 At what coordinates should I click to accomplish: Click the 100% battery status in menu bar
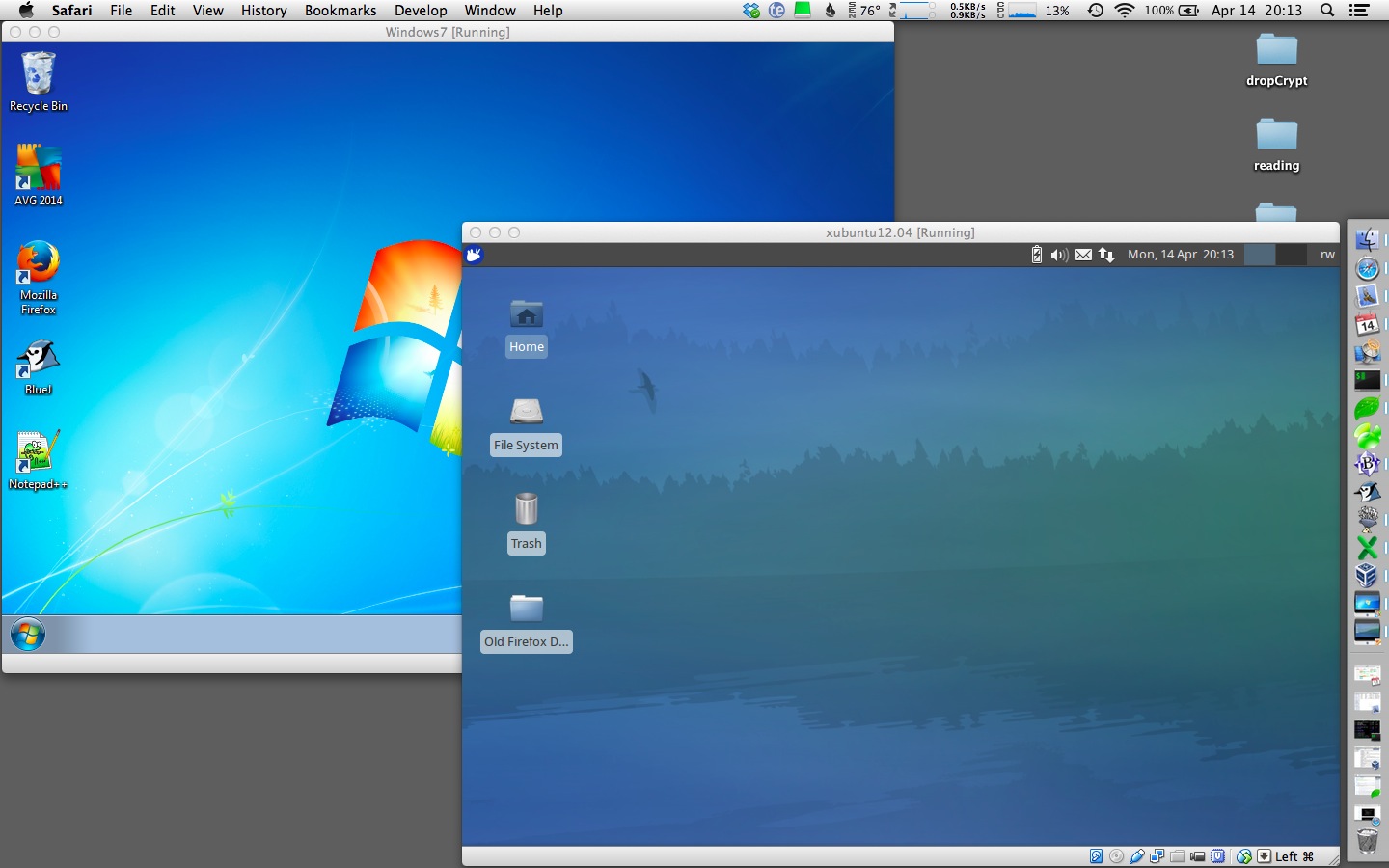1172,11
